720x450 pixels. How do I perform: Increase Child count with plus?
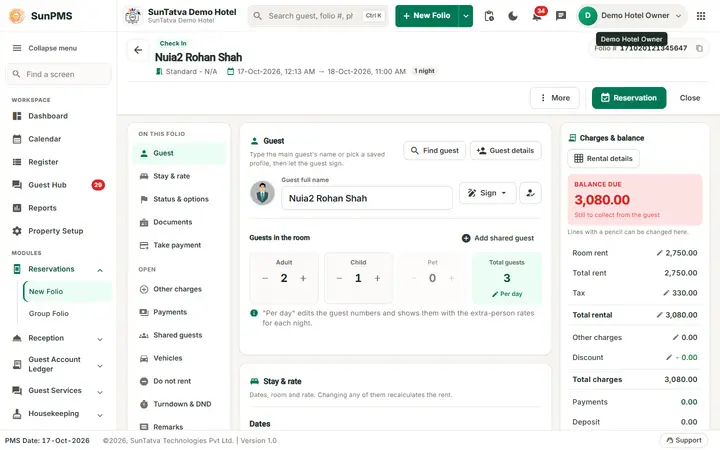[377, 278]
